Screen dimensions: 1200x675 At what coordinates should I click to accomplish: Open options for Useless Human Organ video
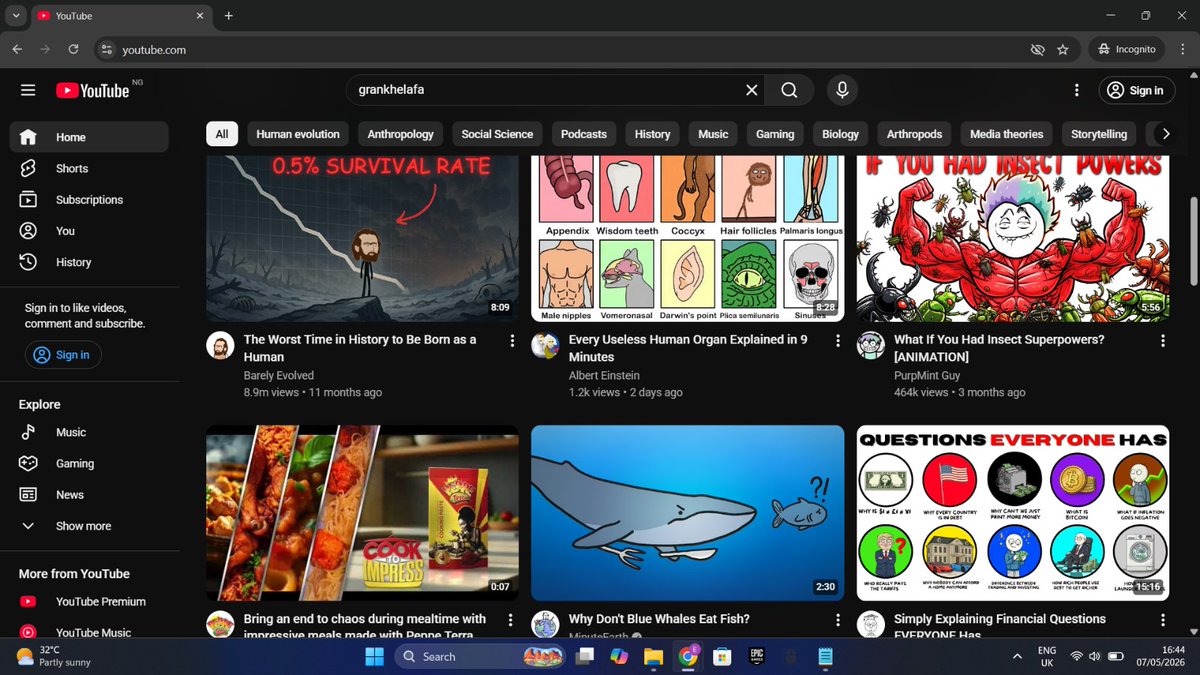click(x=838, y=341)
